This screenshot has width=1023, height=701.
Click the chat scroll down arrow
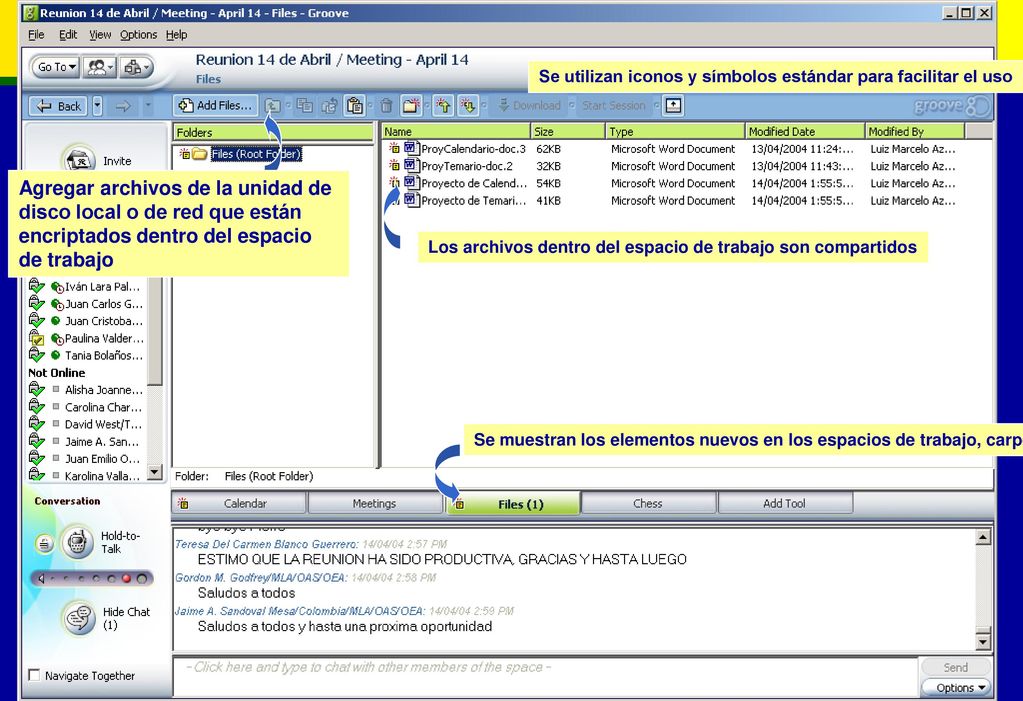[983, 642]
